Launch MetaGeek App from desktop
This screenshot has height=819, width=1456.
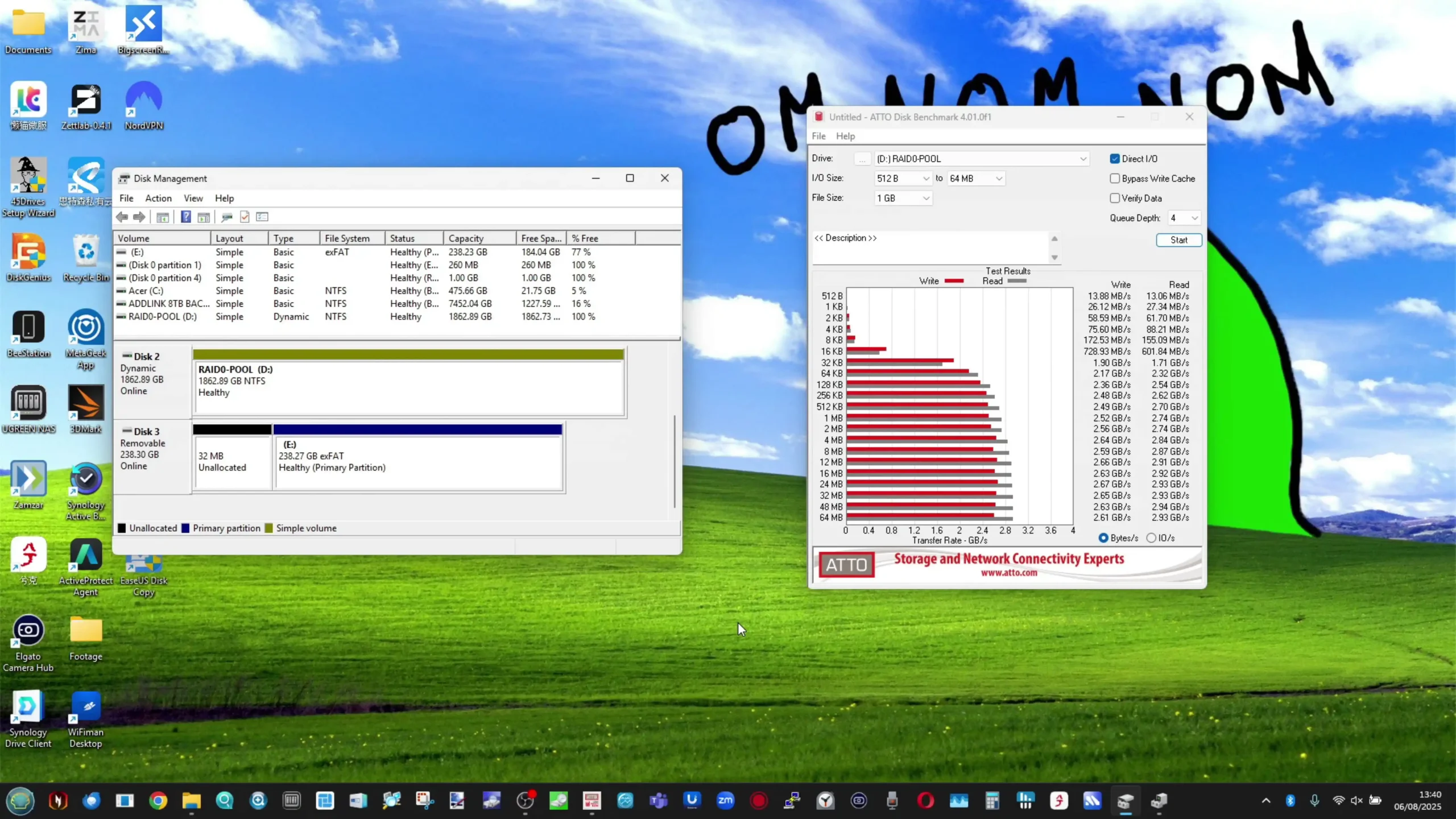click(x=86, y=340)
